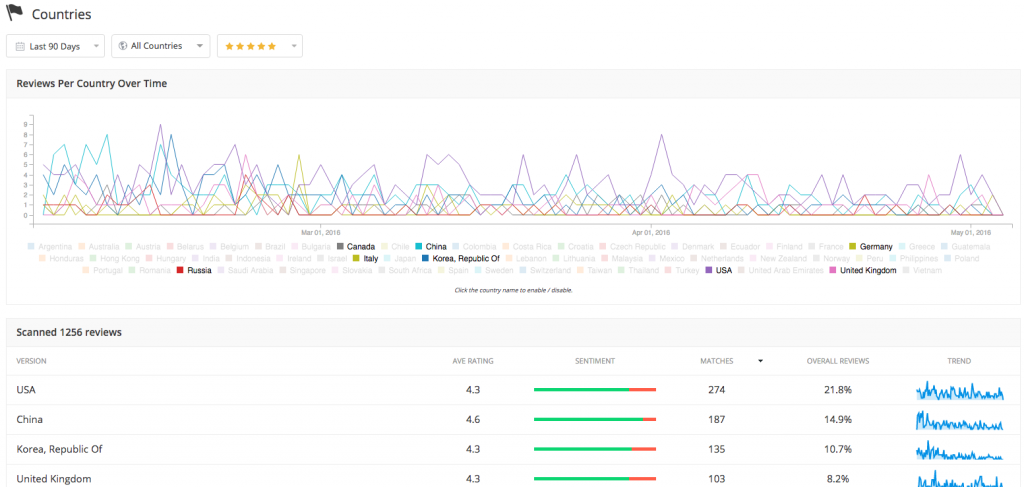Viewport: 1024px width, 487px height.
Task: Expand the All Countries dropdown
Action: [161, 46]
